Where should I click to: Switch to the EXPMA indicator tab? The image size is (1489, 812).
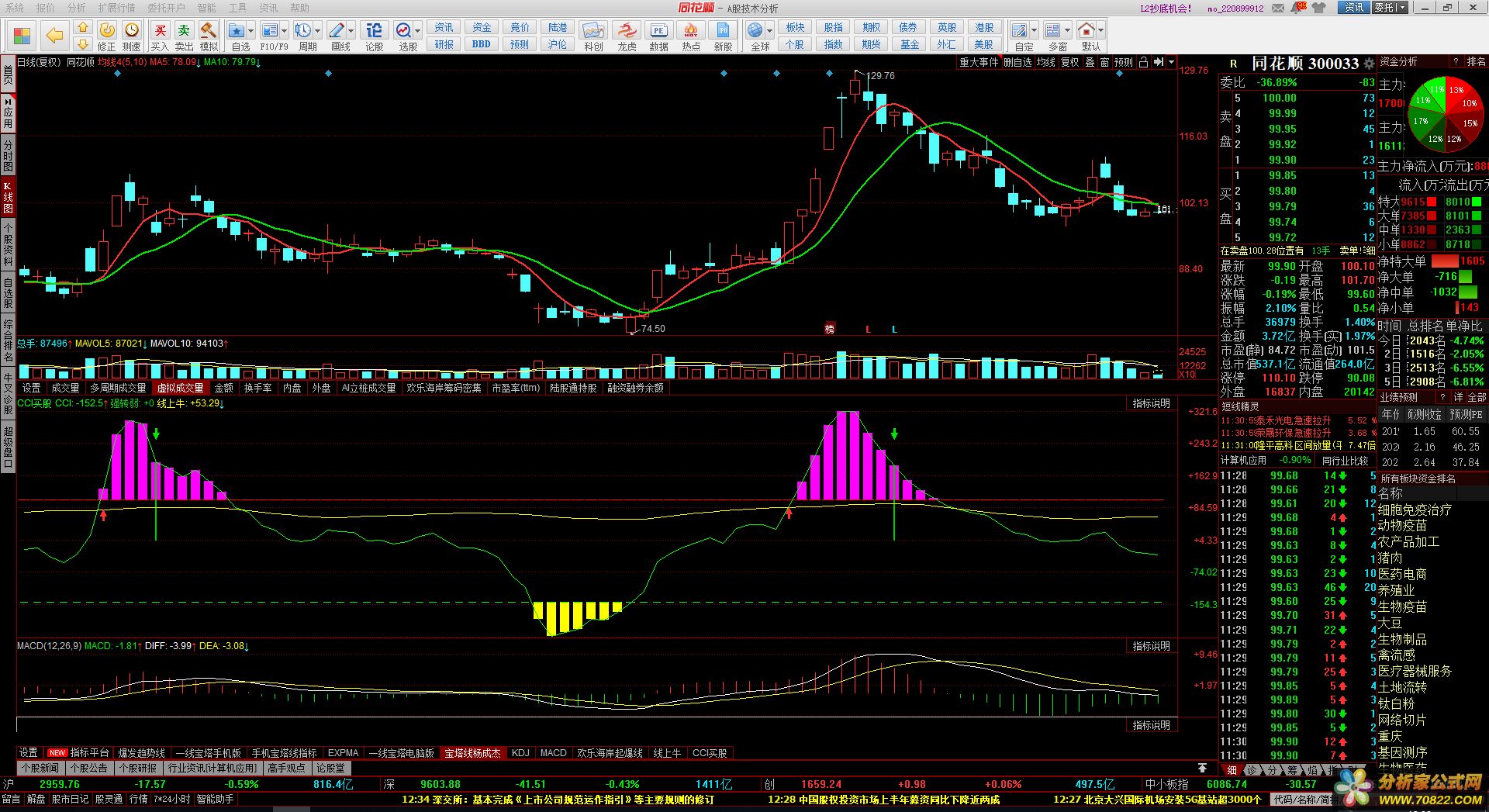pos(343,753)
